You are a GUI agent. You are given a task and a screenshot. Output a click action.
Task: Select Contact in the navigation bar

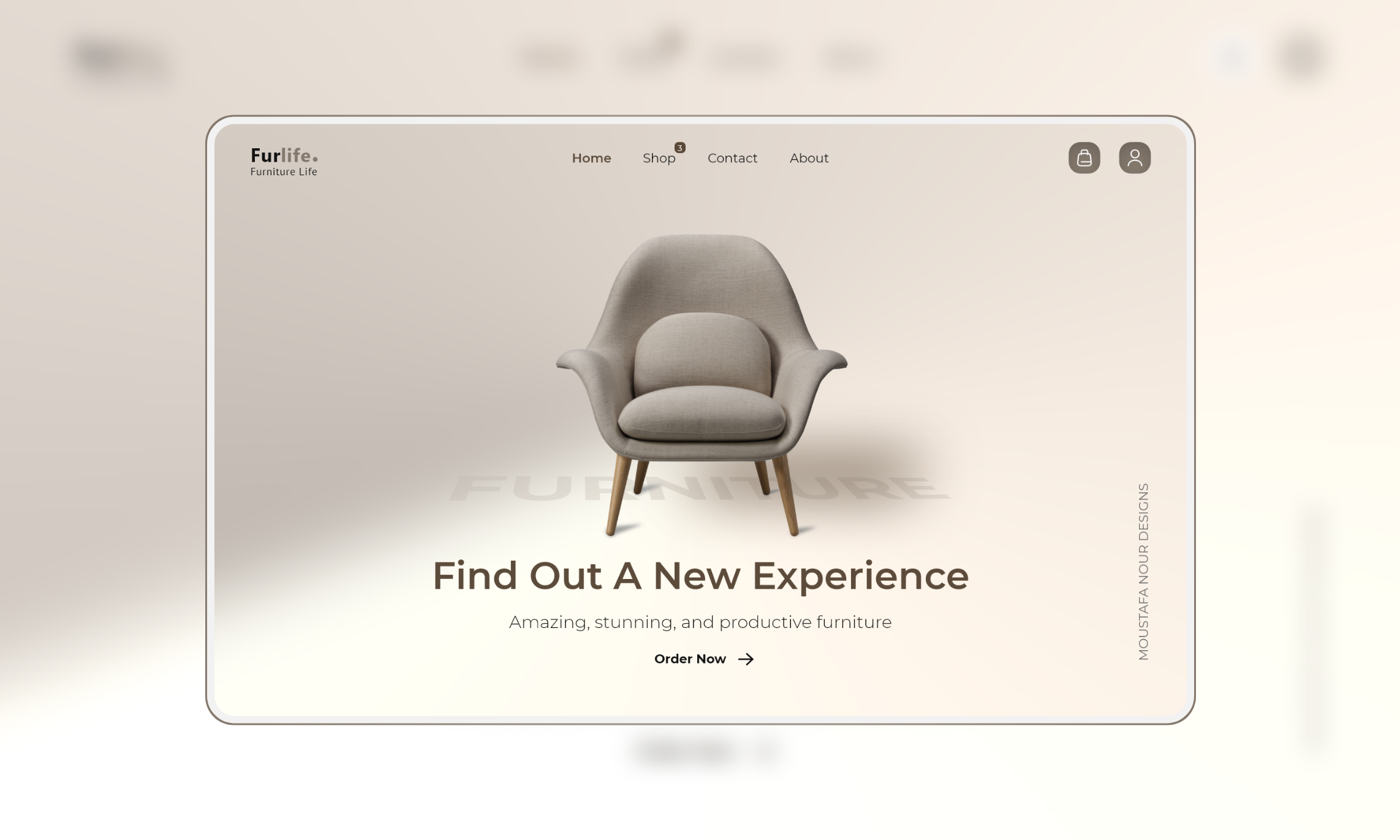tap(732, 158)
